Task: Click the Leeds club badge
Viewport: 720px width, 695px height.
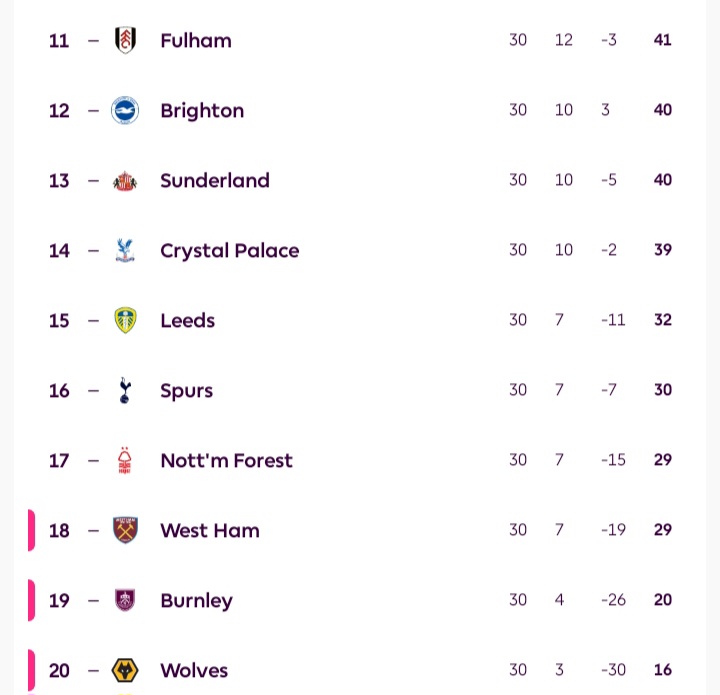Action: coord(125,320)
